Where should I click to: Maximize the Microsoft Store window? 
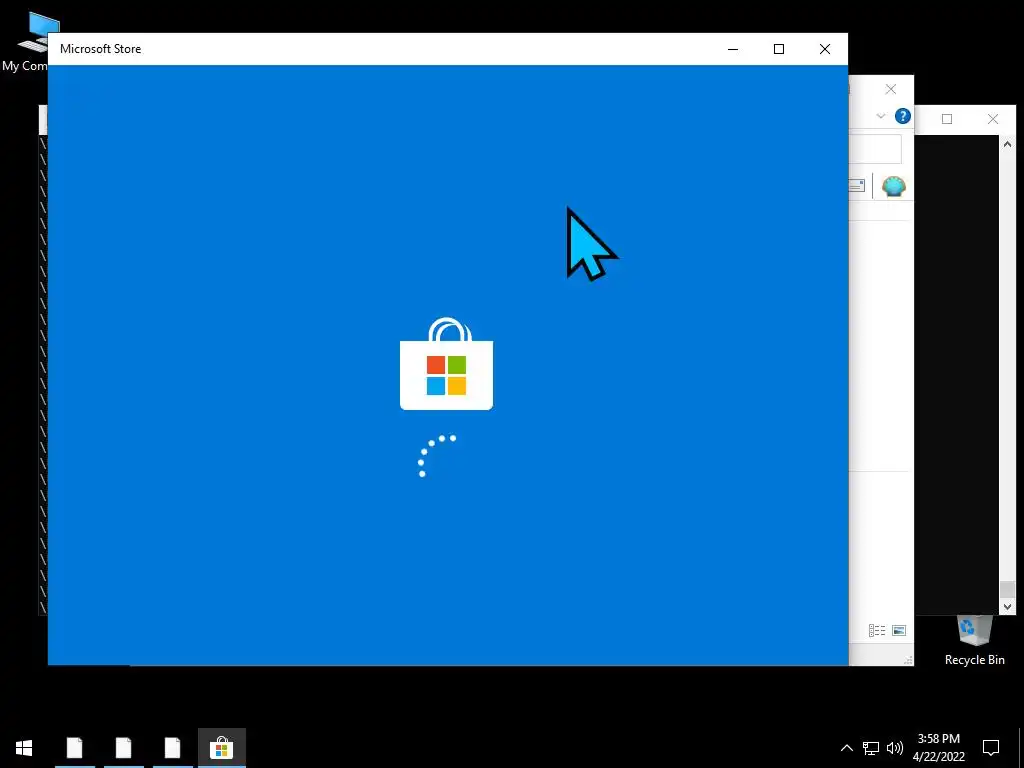coord(778,49)
